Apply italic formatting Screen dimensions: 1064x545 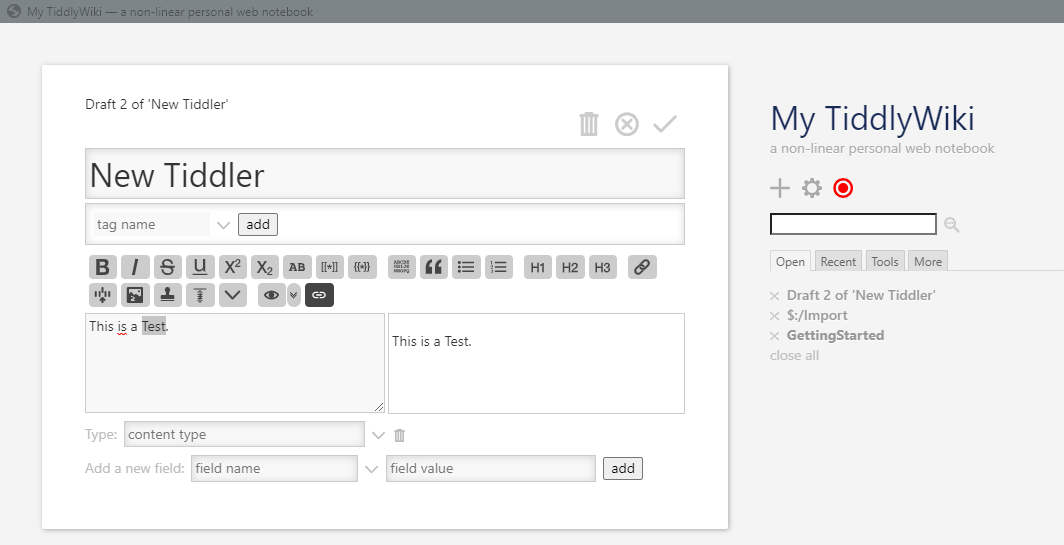click(x=135, y=267)
